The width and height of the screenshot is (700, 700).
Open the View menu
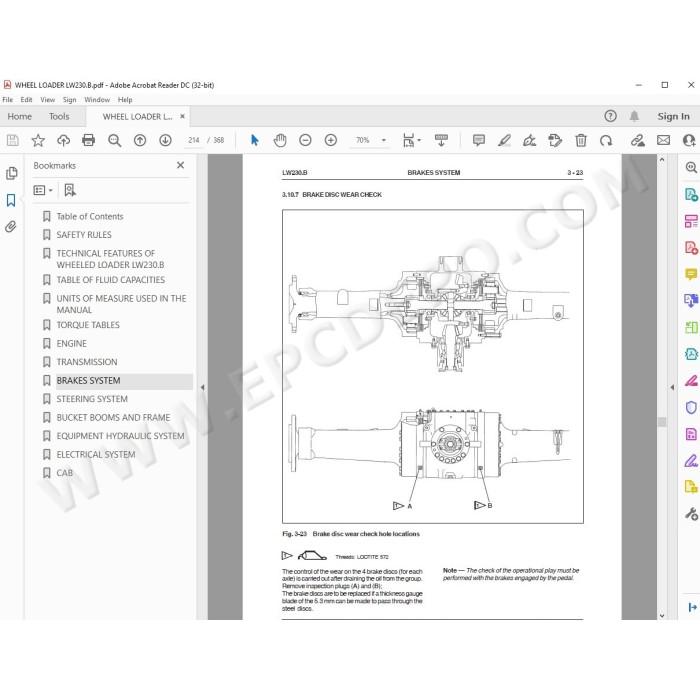47,100
